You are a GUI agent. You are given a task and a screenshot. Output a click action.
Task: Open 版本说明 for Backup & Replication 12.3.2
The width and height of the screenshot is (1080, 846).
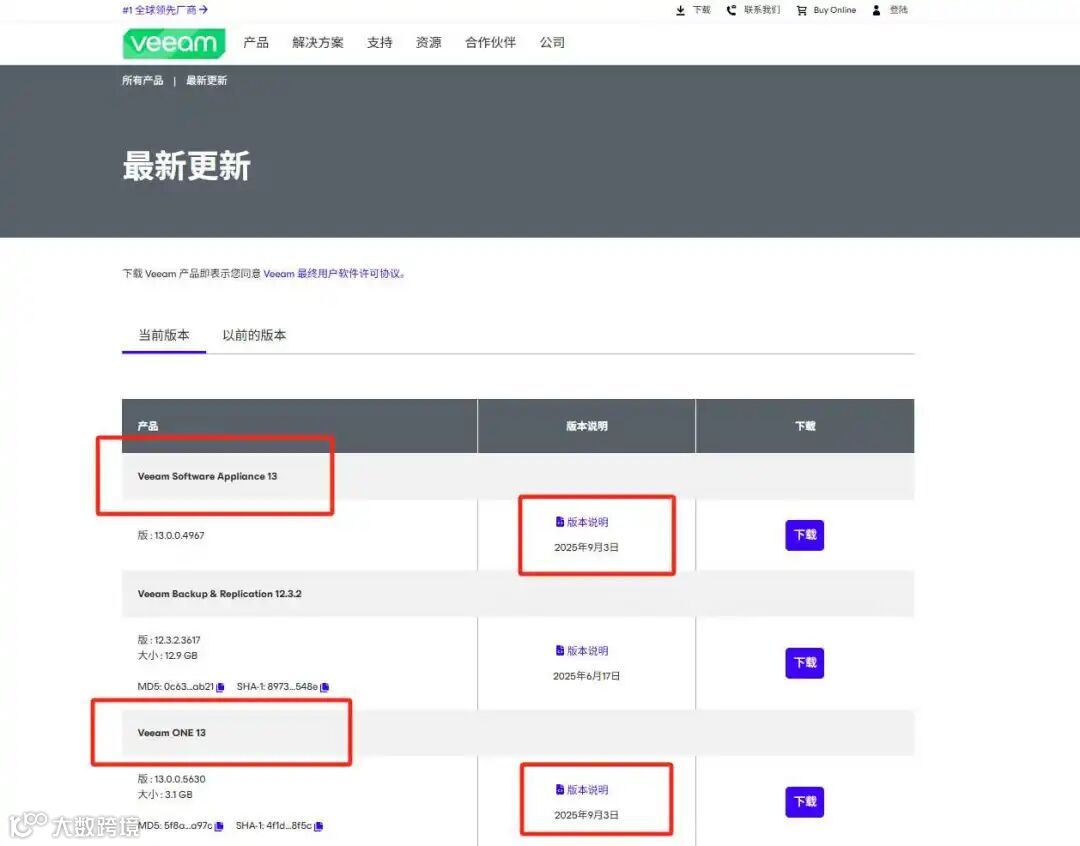click(x=588, y=651)
